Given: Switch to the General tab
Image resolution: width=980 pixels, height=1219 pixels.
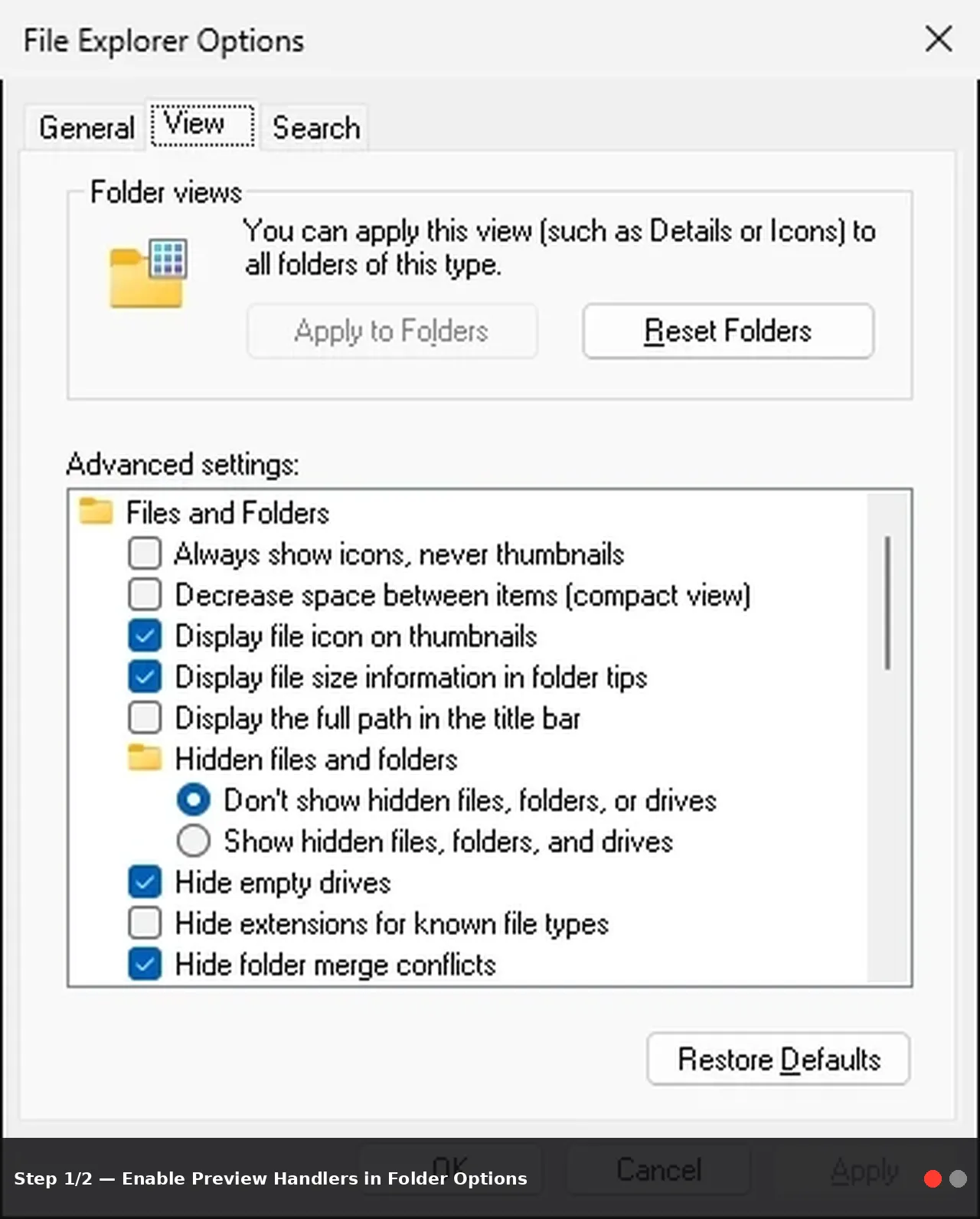Looking at the screenshot, I should pyautogui.click(x=86, y=128).
